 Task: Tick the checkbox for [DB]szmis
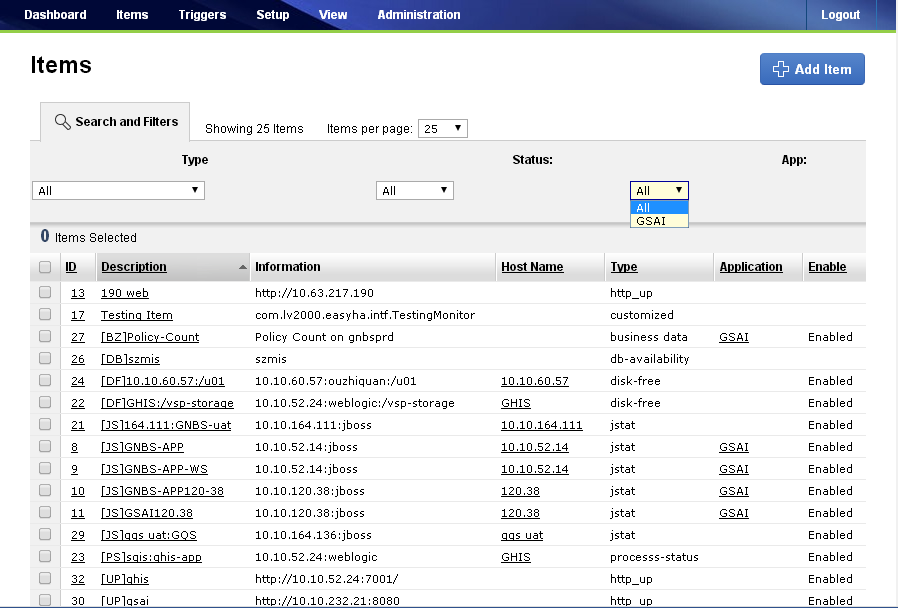(x=45, y=358)
